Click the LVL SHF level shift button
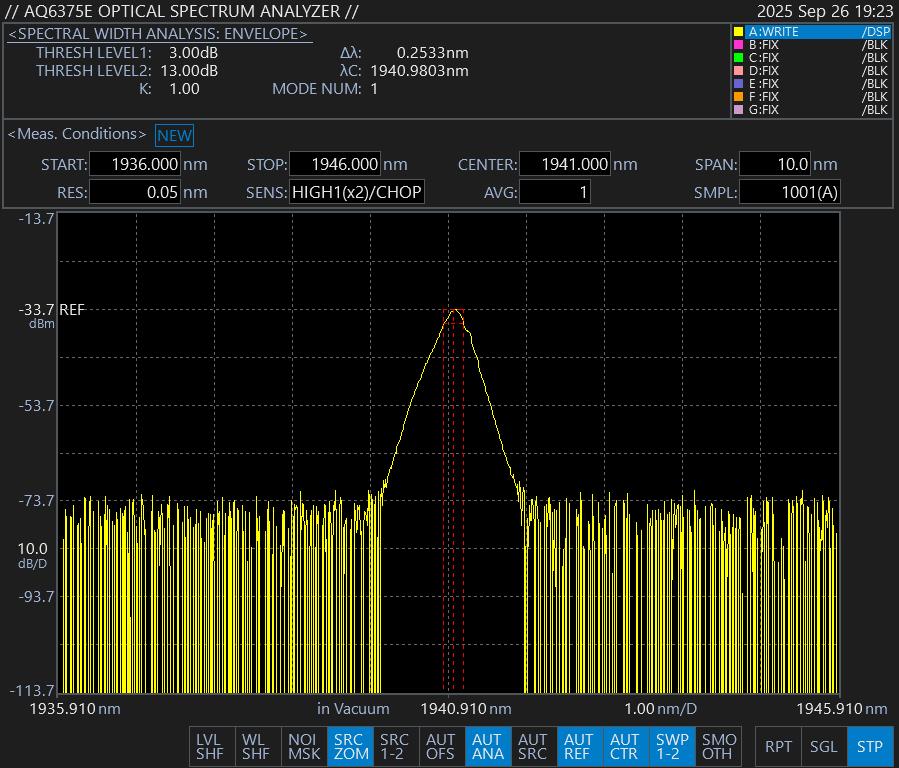This screenshot has width=899, height=768. (x=210, y=746)
